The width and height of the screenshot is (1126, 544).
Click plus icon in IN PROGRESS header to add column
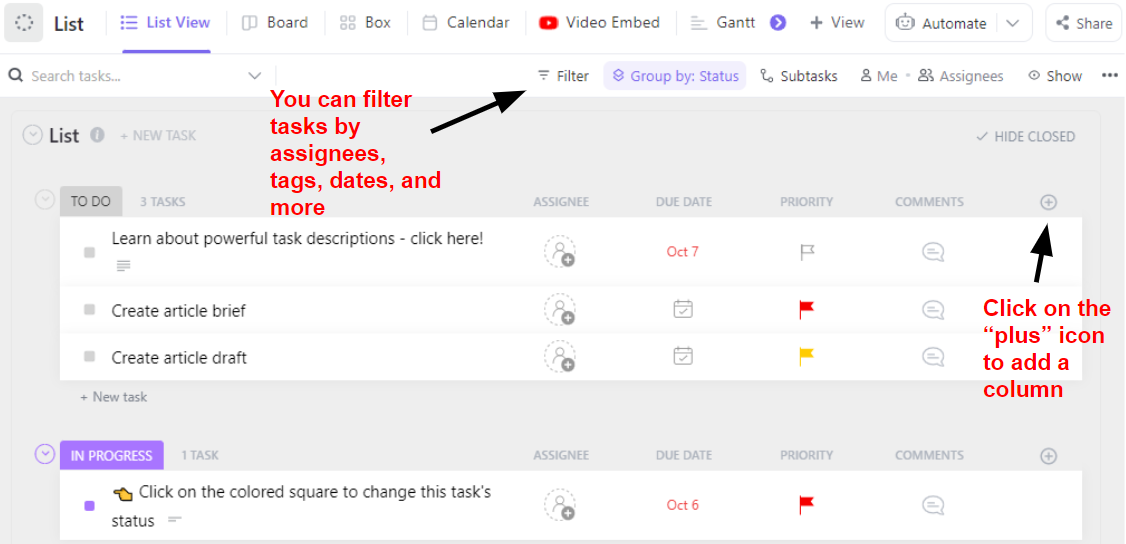tap(1048, 456)
